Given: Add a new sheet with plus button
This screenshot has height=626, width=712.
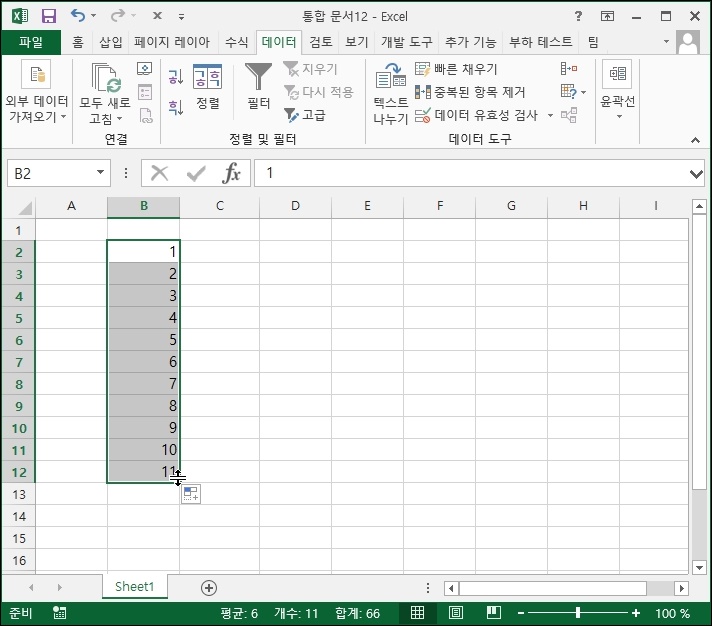Looking at the screenshot, I should pos(208,588).
